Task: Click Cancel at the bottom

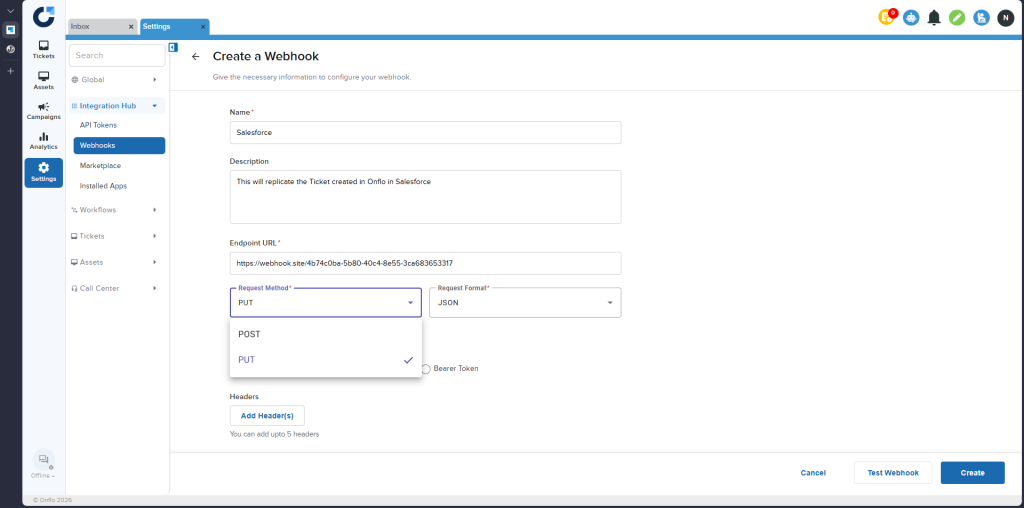Action: [x=813, y=473]
